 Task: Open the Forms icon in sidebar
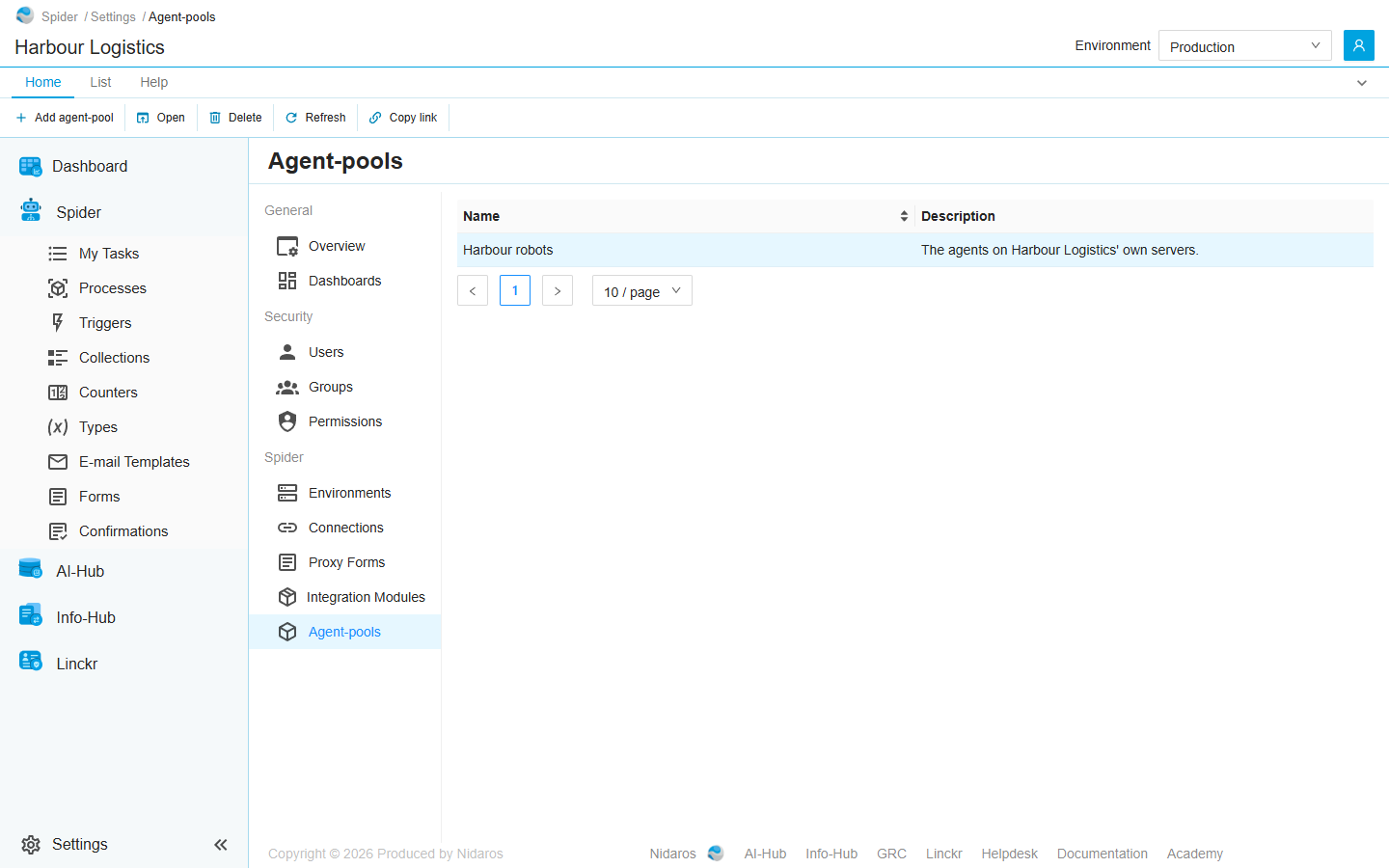[x=58, y=497]
